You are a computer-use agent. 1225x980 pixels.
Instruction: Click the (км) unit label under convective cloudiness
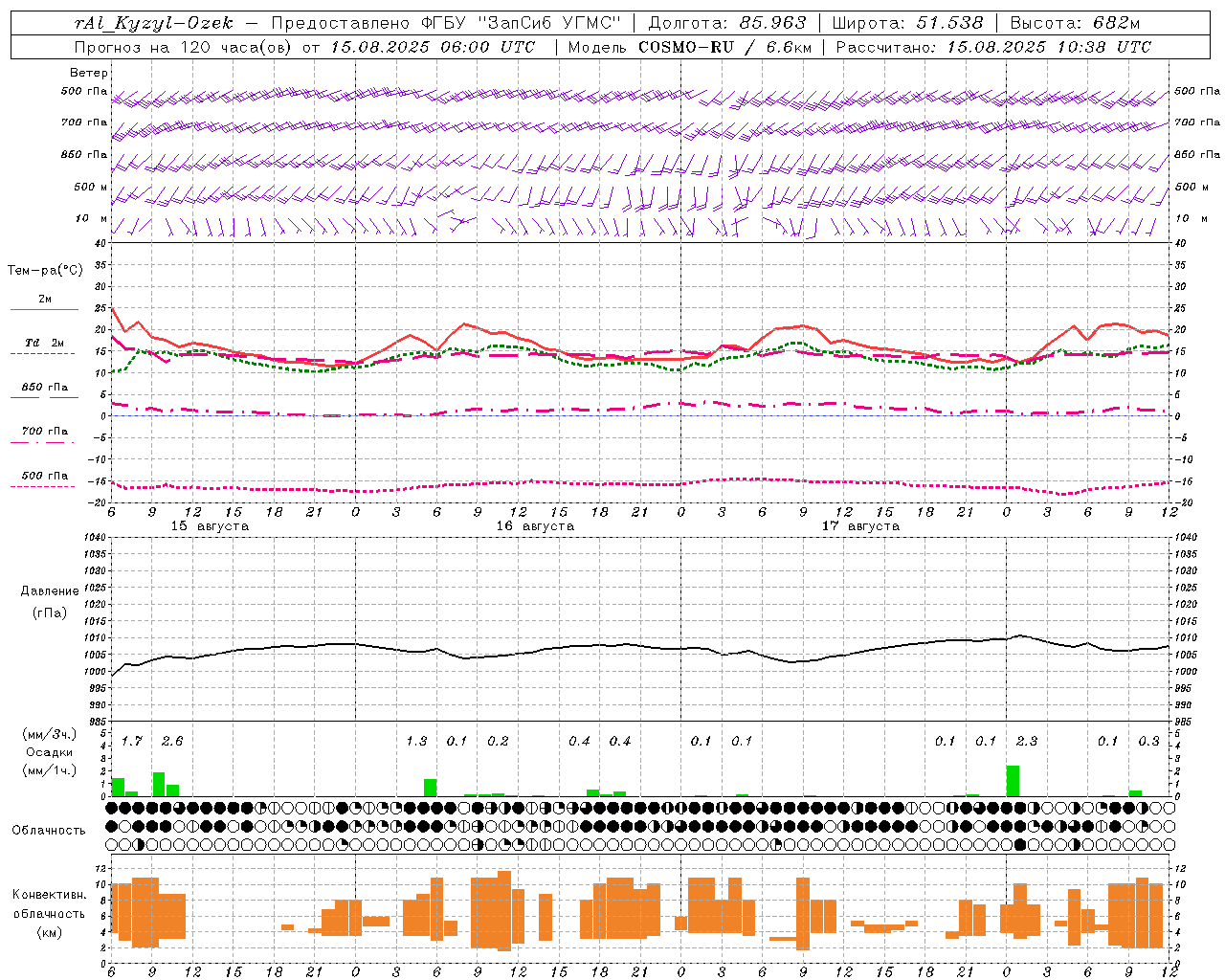(49, 932)
